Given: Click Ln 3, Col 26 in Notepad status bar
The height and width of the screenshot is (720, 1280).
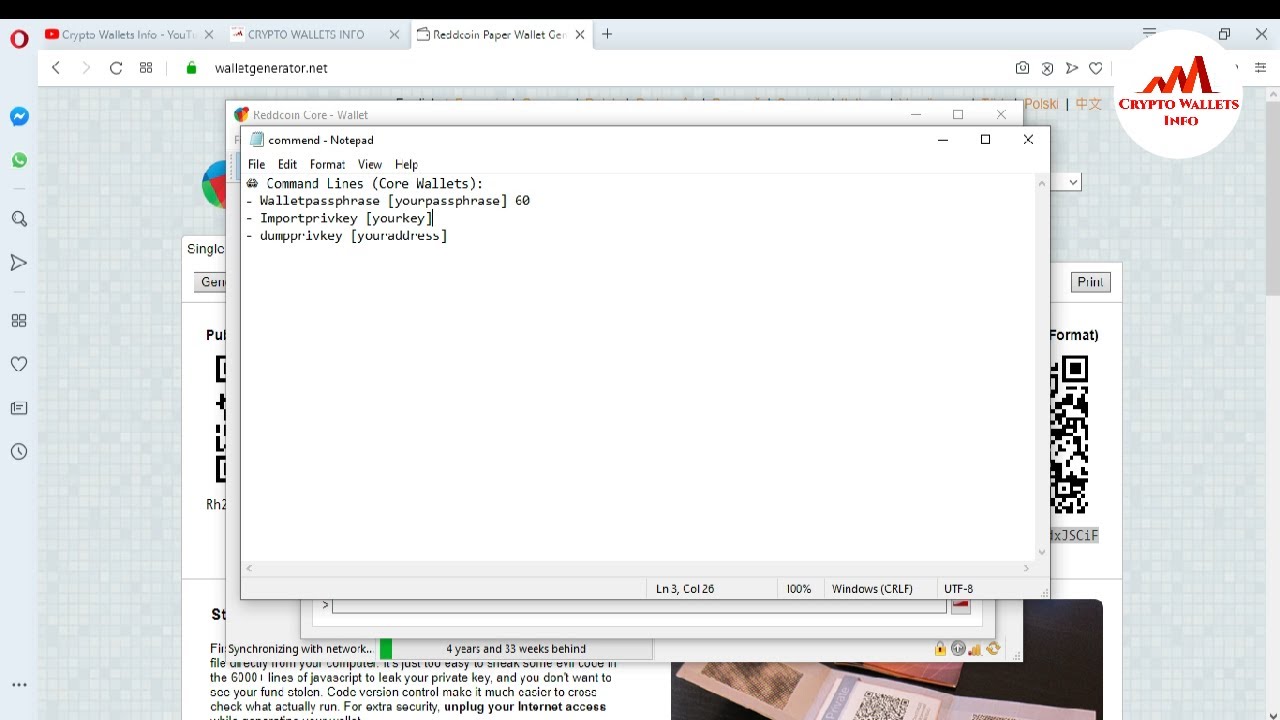Looking at the screenshot, I should click(685, 589).
